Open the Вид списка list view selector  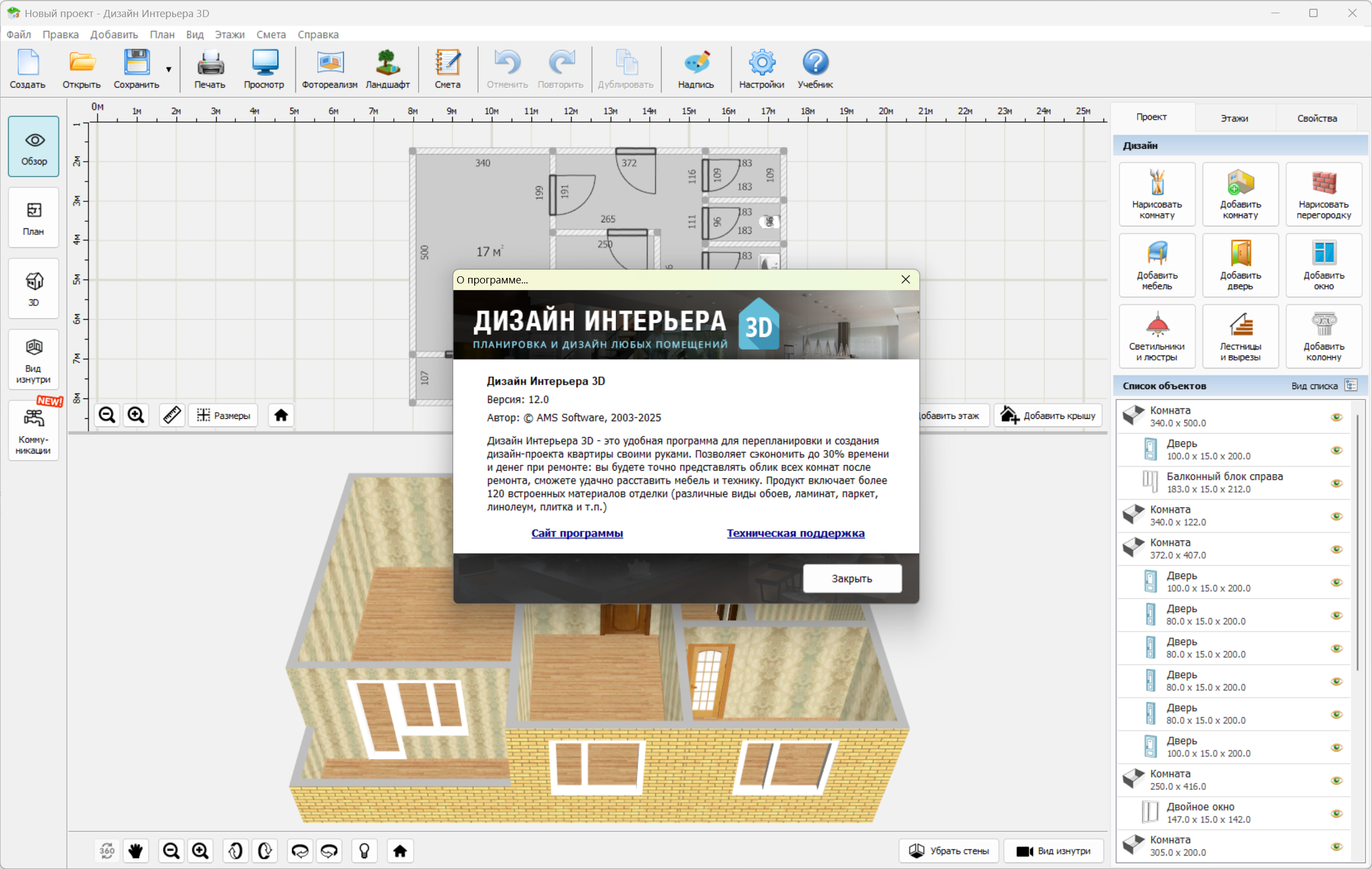[x=1351, y=385]
